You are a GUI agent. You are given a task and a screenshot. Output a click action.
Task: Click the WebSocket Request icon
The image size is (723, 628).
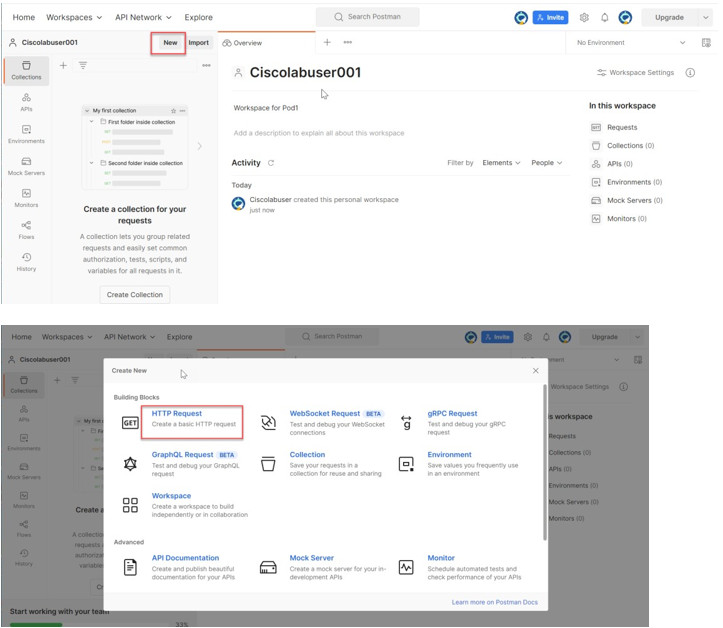click(268, 422)
